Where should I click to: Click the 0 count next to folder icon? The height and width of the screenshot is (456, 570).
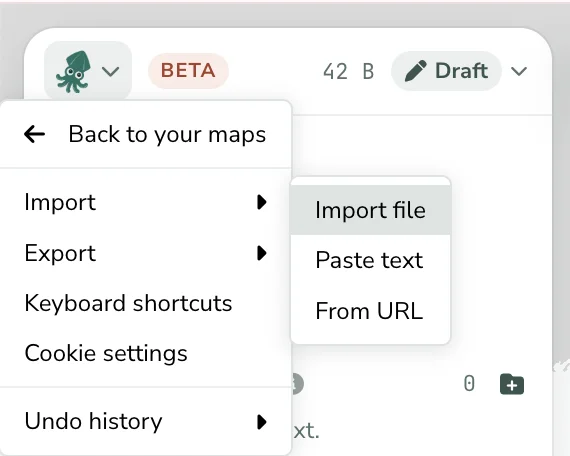click(x=469, y=384)
